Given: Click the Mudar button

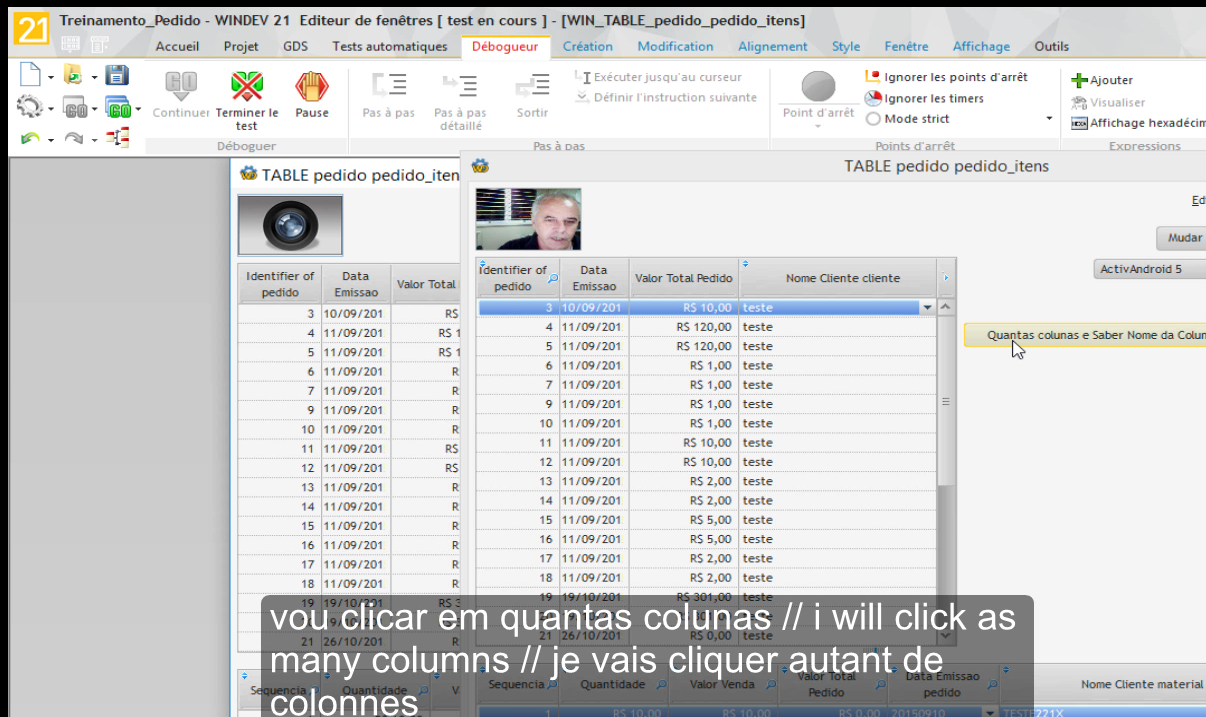Looking at the screenshot, I should (x=1181, y=238).
